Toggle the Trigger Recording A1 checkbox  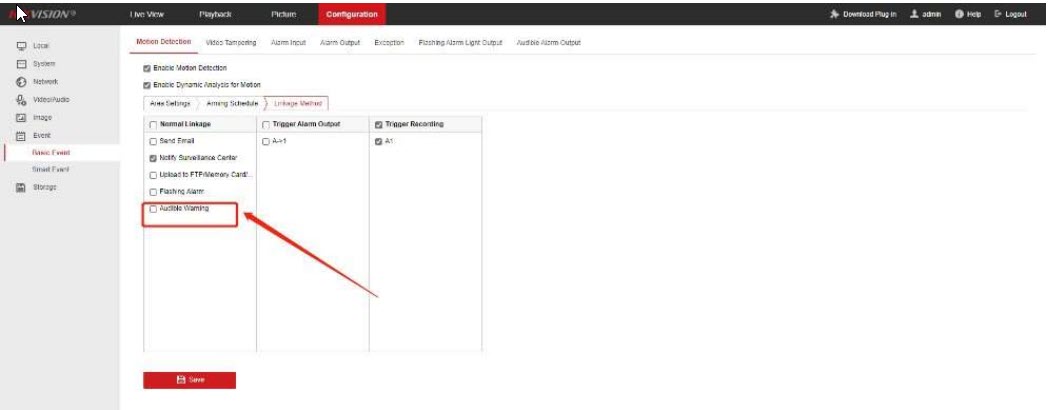[x=379, y=142]
